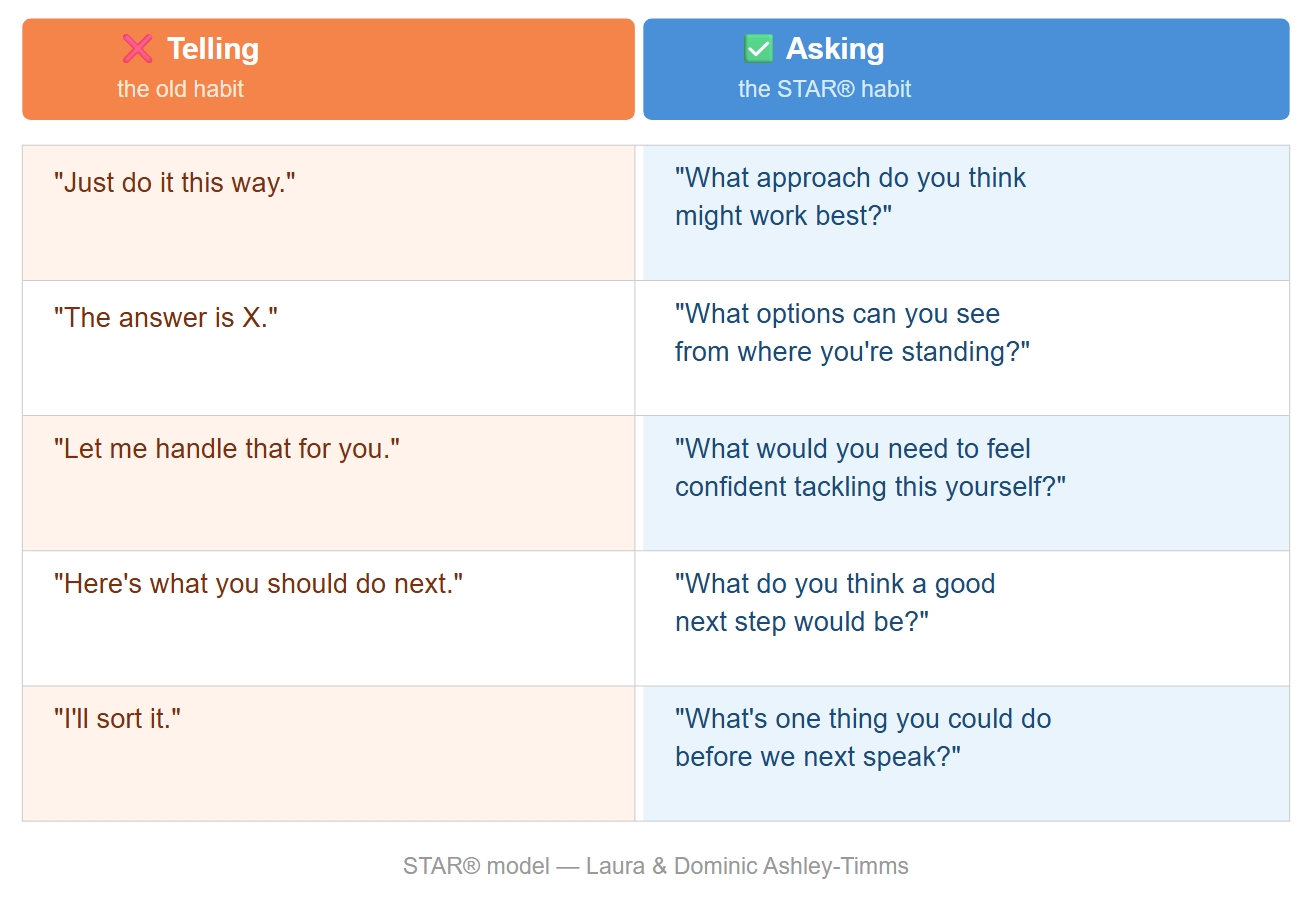The height and width of the screenshot is (904, 1309).
Task: Select the "Just do it this way." quote
Action: pos(175,184)
